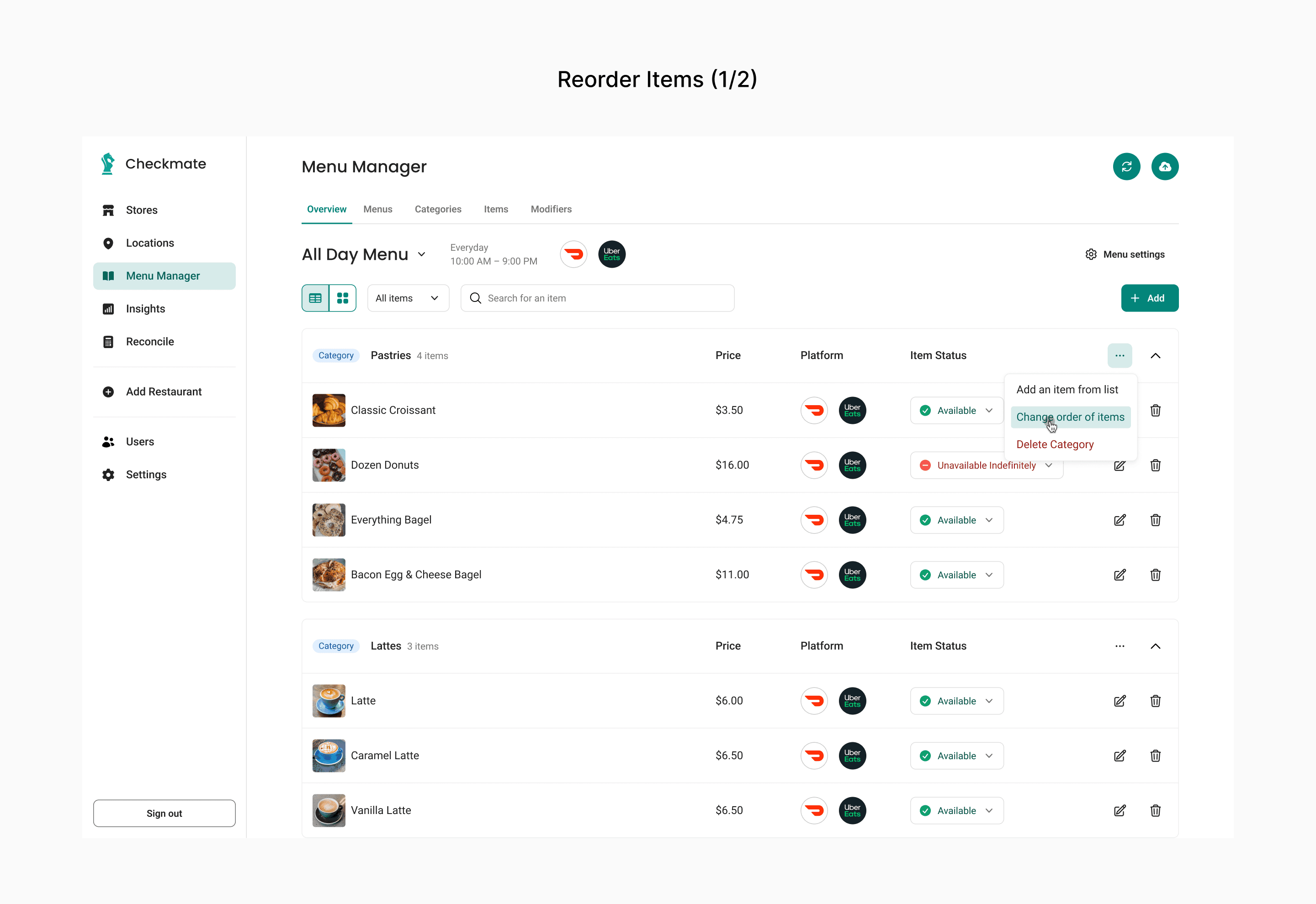Delete the Everything Bagel item
This screenshot has width=1316, height=904.
pos(1155,520)
